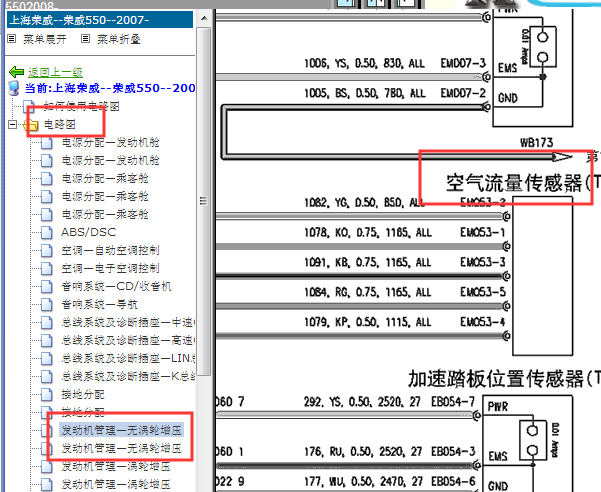This screenshot has height=492, width=601.
Task: Click the page icon beside 音响系统—导航
Action: (x=47, y=304)
